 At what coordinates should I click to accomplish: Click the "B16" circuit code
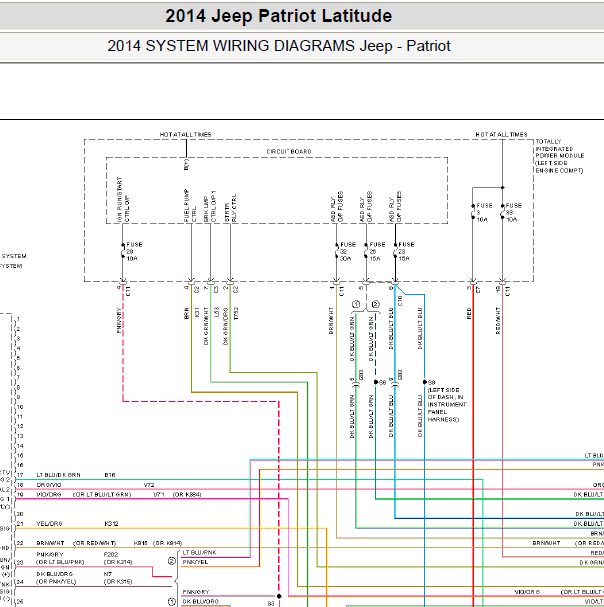point(110,475)
